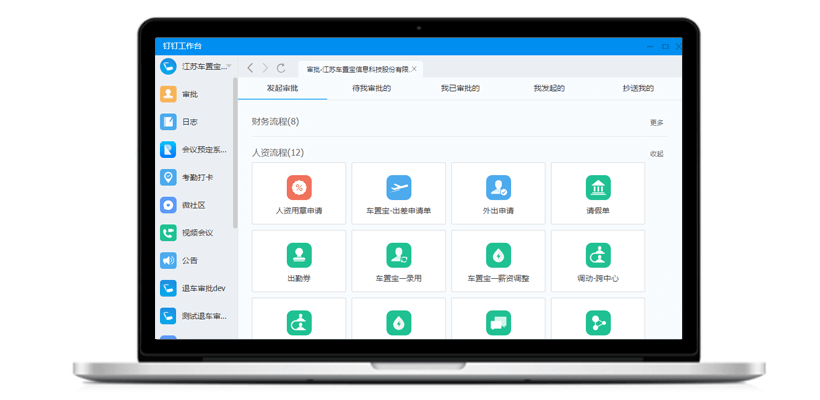Image resolution: width=820 pixels, height=400 pixels.
Task: Open 视频会议 video meeting
Action: (196, 233)
